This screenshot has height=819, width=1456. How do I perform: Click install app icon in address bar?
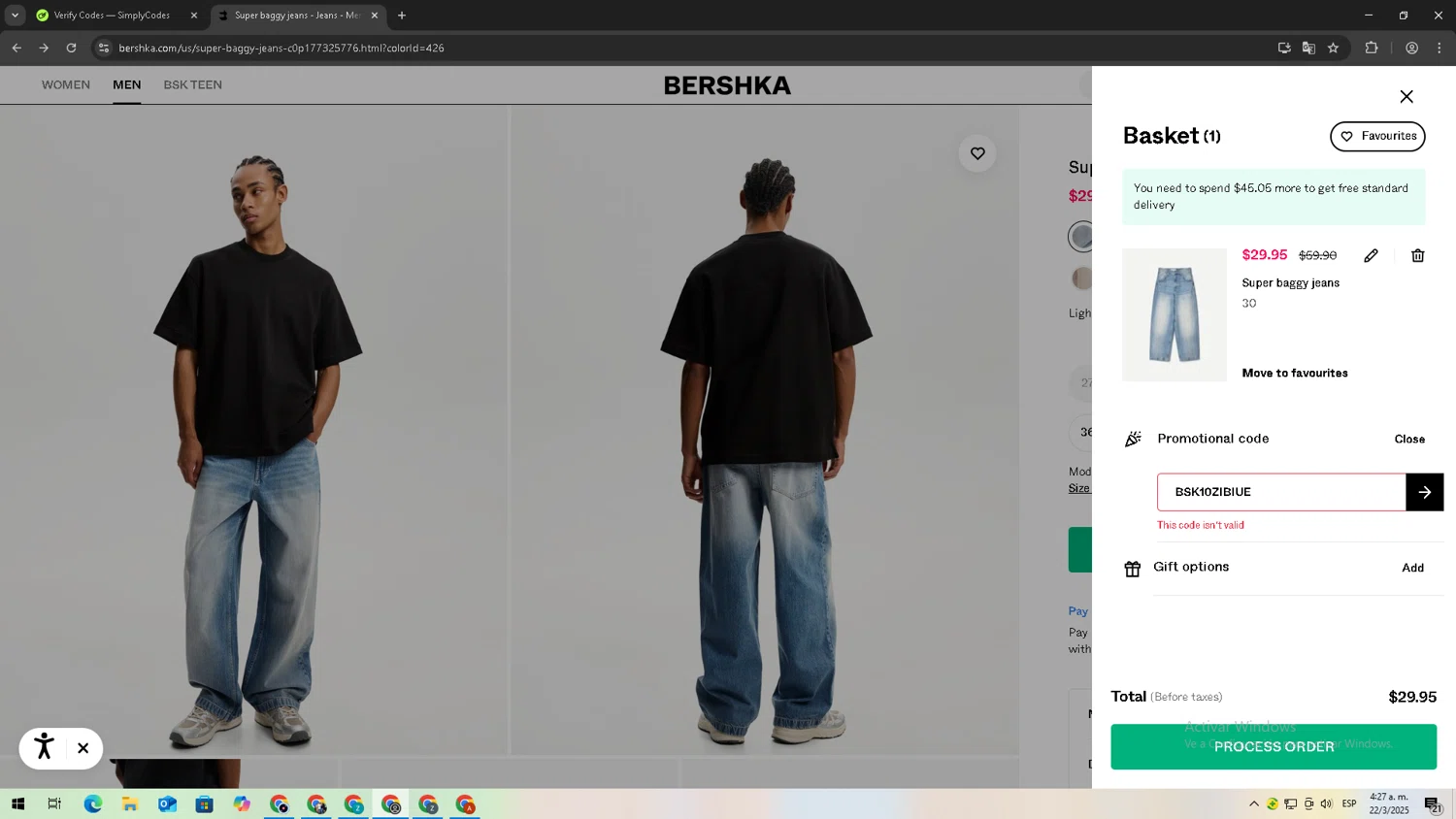coord(1284,48)
